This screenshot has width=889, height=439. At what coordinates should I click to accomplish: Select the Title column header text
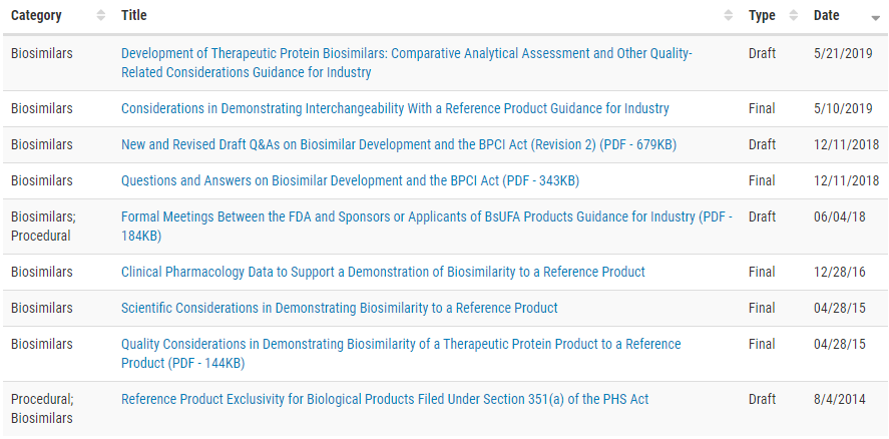pyautogui.click(x=134, y=15)
